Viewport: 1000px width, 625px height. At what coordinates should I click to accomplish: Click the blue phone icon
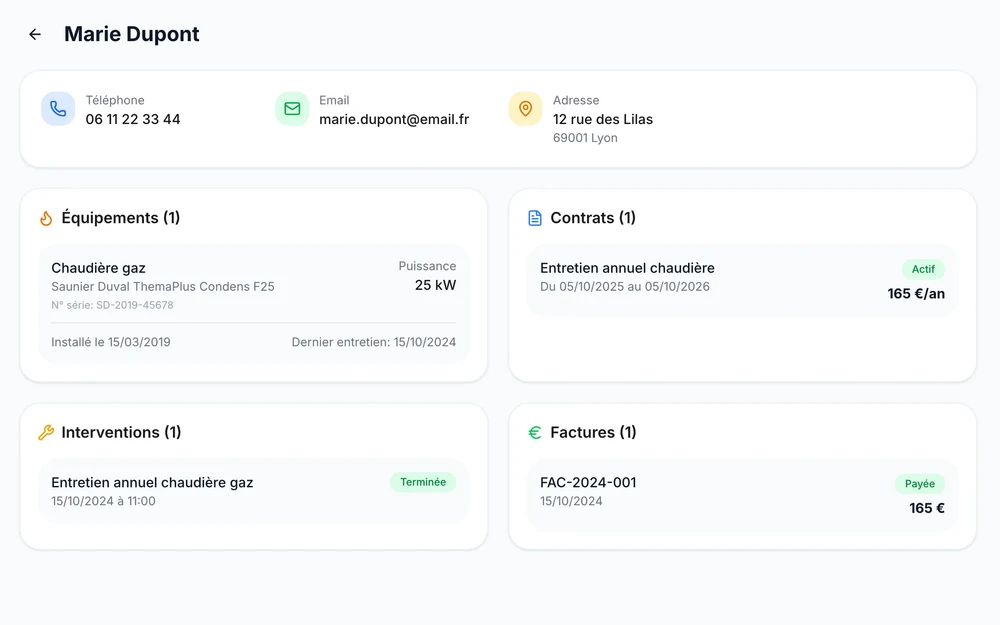58,108
